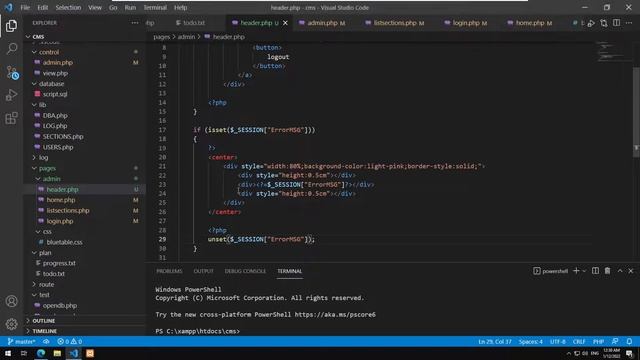The image size is (640, 360).
Task: Open the Help menu
Action: 180,7
